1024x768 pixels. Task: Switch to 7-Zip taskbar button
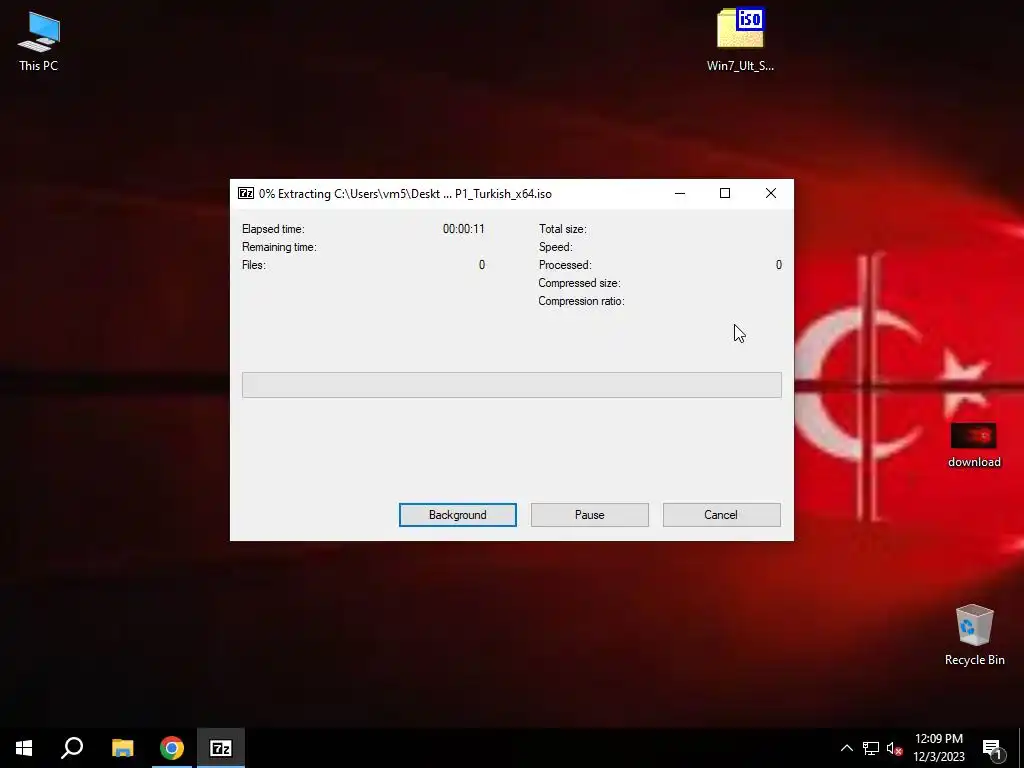(221, 748)
